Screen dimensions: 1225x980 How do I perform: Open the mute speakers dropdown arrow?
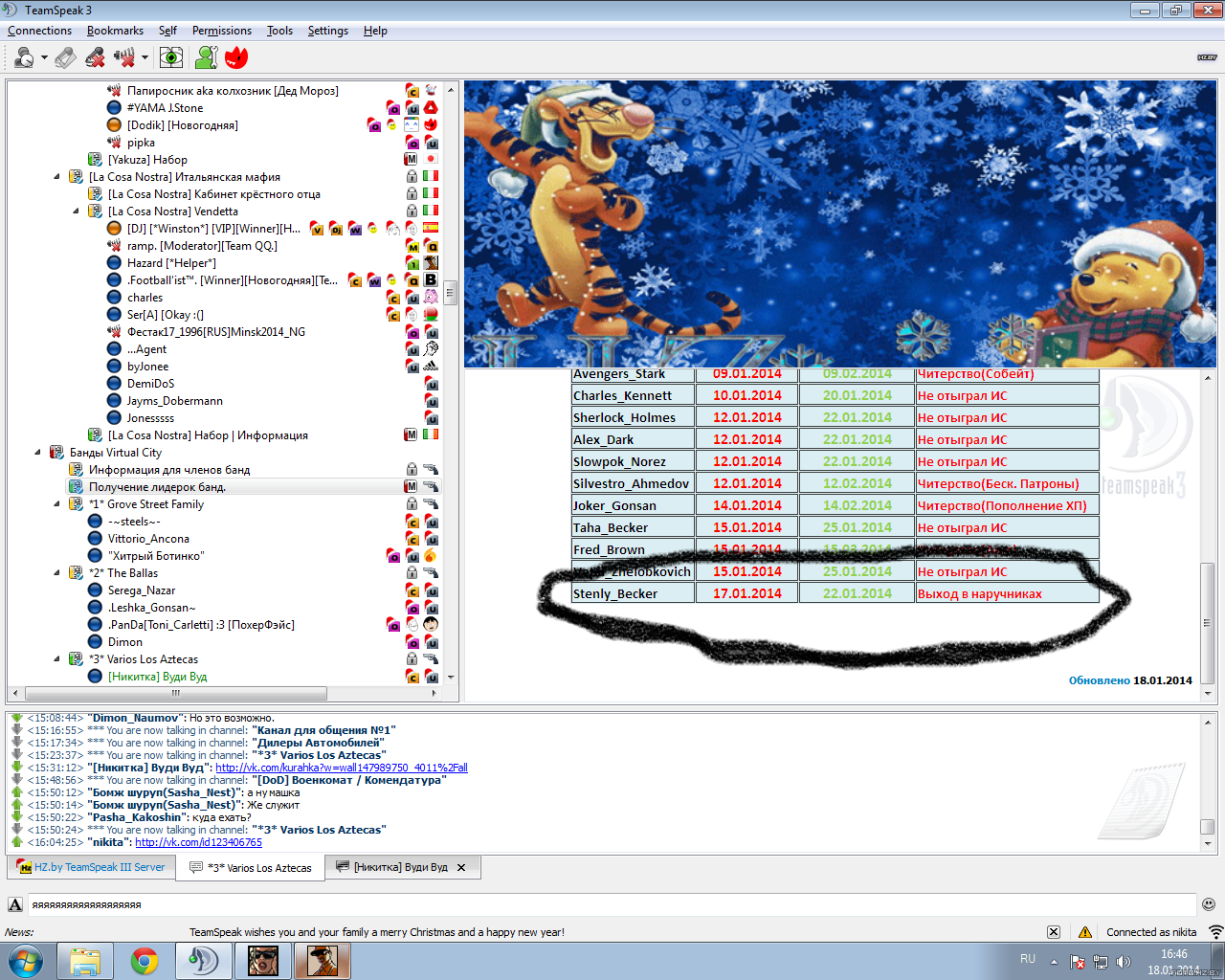145,58
